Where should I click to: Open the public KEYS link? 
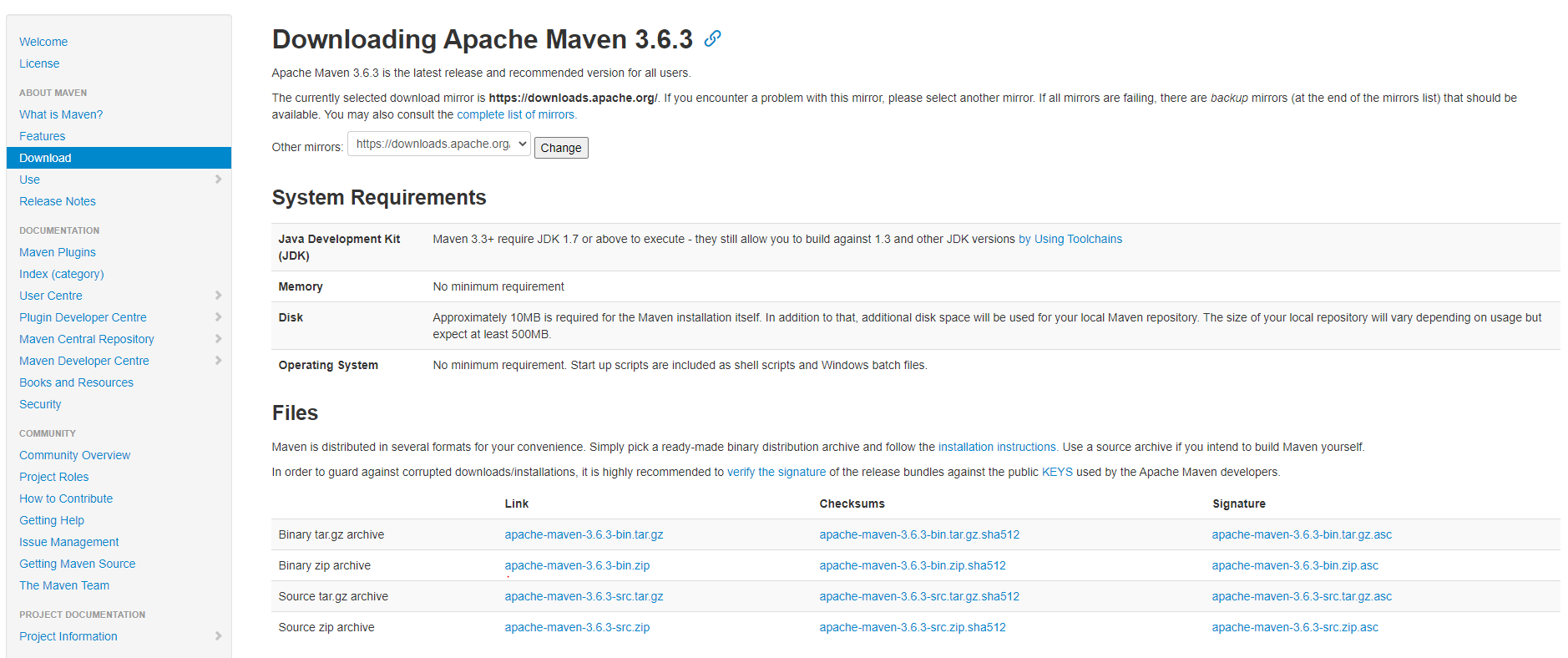[1057, 472]
